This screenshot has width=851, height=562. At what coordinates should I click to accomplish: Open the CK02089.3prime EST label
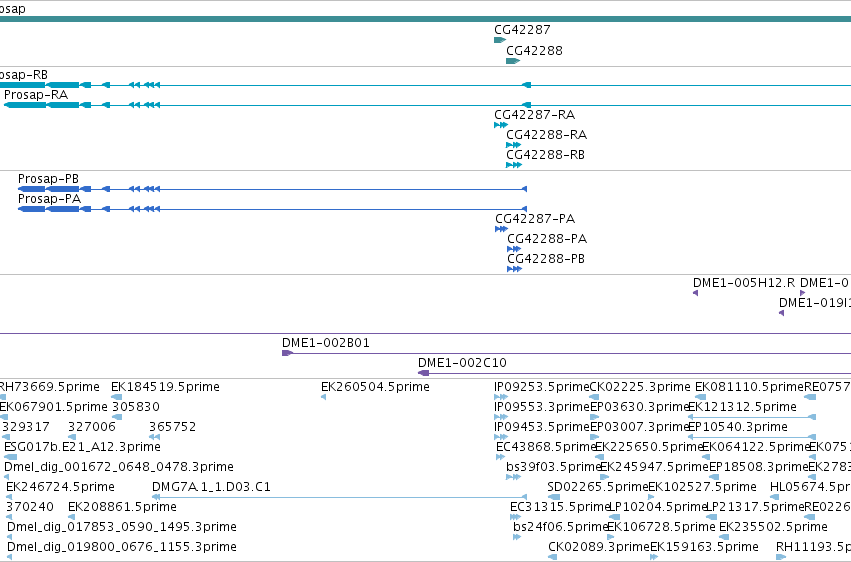(x=599, y=547)
